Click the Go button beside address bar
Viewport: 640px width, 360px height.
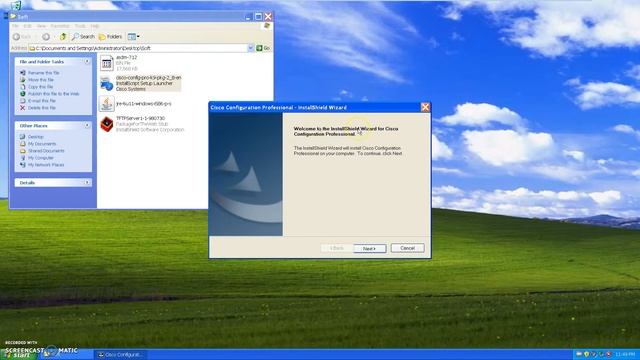point(263,48)
